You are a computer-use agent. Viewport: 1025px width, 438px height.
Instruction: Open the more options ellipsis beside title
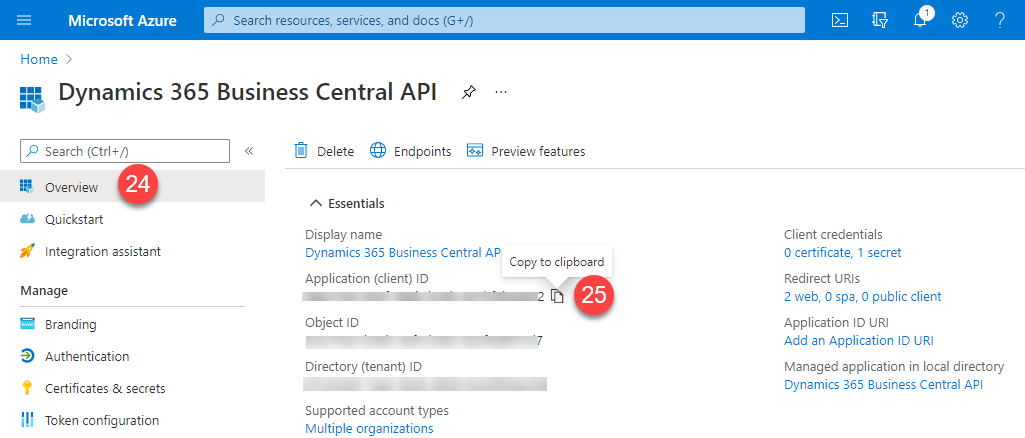(x=501, y=92)
